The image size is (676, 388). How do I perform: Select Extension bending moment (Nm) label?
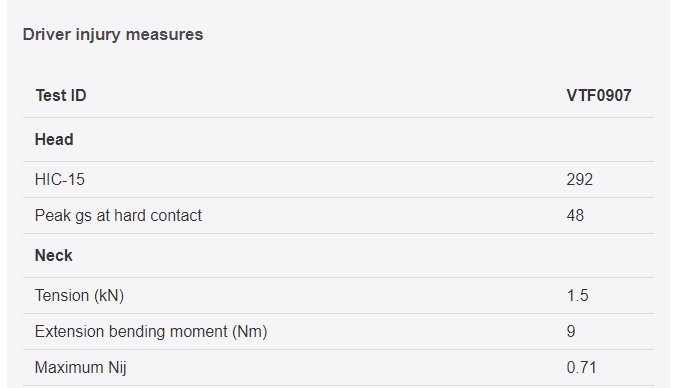(x=151, y=332)
